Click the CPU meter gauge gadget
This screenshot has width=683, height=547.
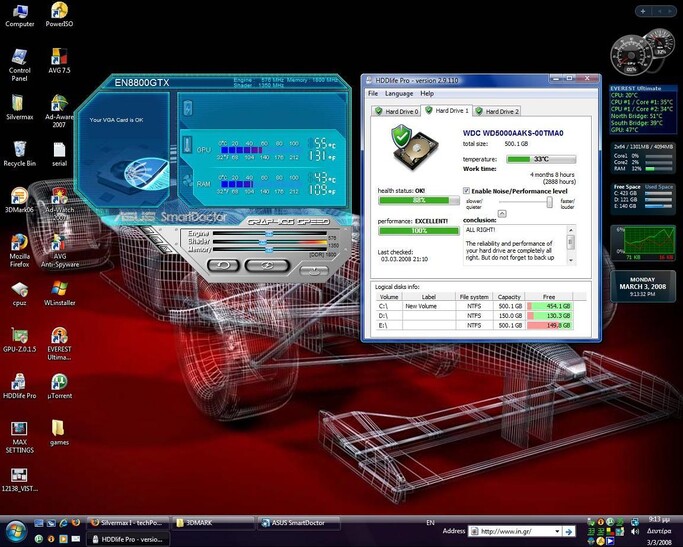coord(630,55)
